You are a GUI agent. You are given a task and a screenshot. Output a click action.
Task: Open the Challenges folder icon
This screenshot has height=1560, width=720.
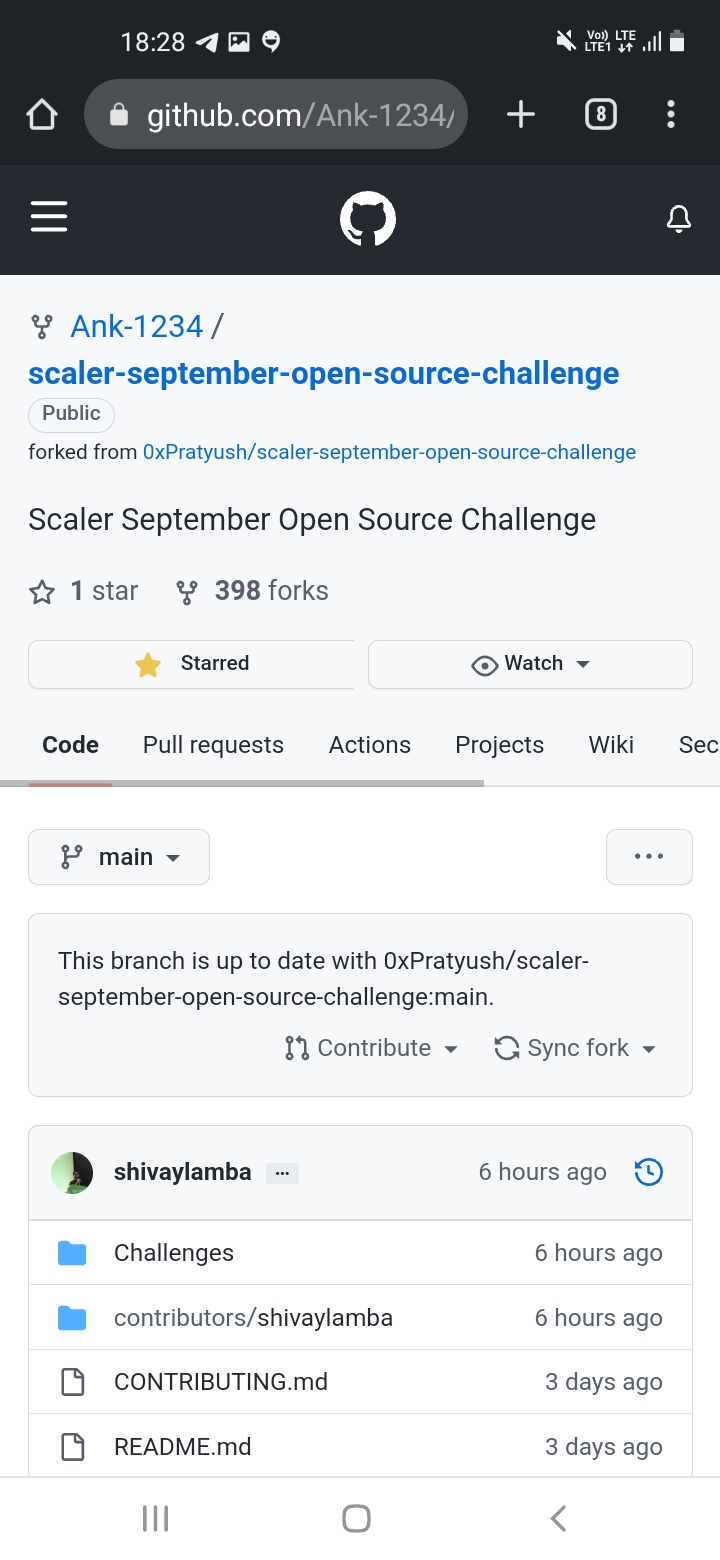71,1252
